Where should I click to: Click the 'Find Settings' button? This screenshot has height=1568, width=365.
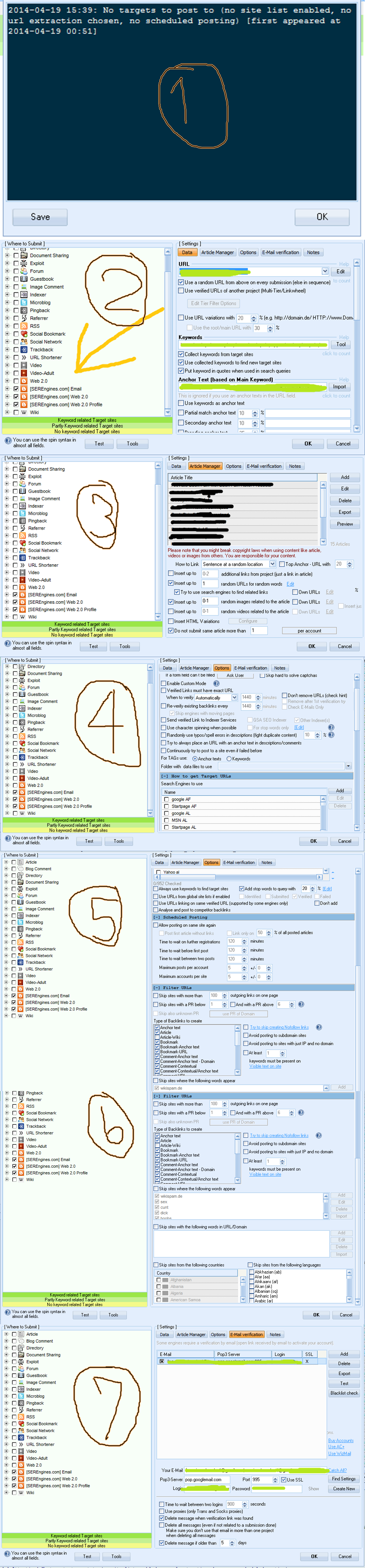(344, 1479)
